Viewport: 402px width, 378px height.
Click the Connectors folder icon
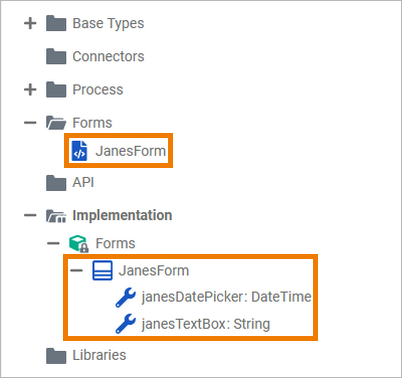56,56
